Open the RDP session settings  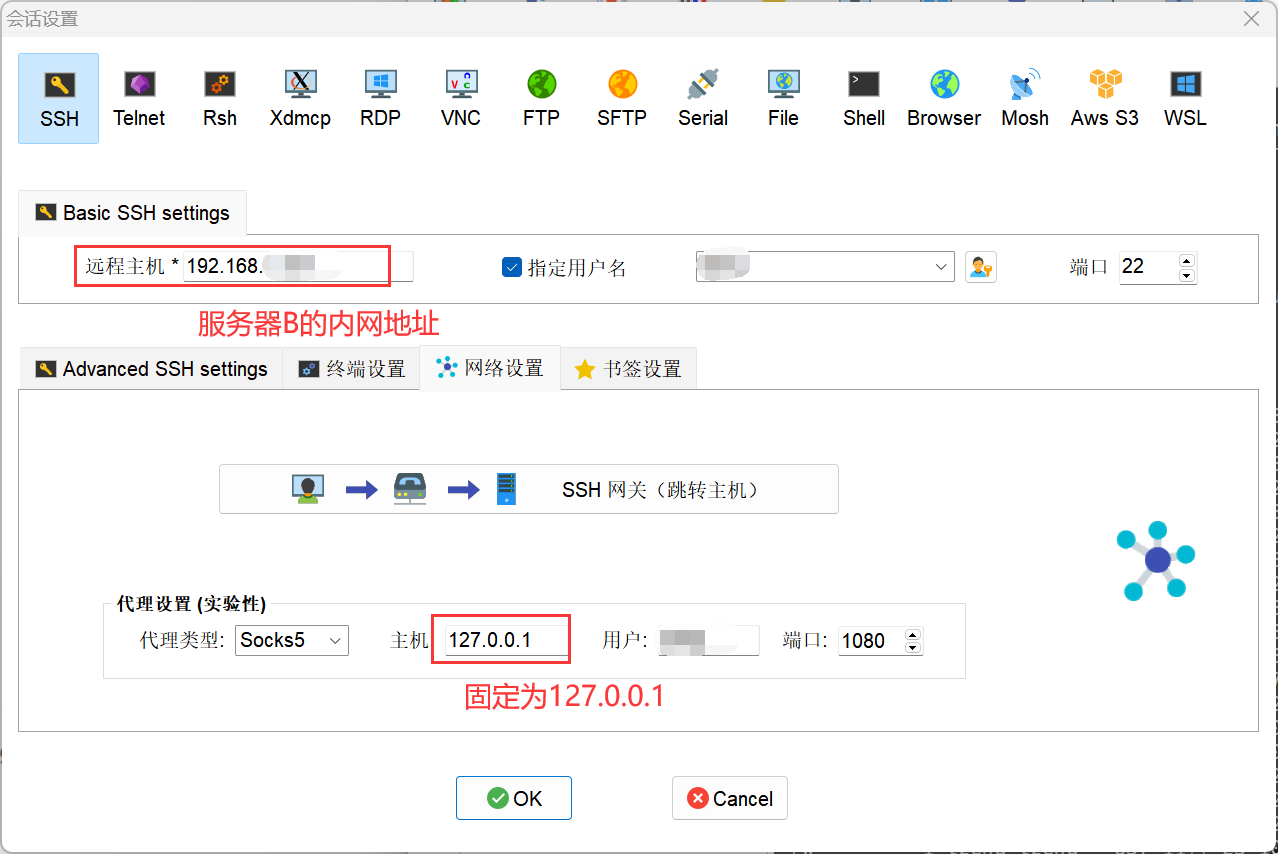[x=380, y=97]
